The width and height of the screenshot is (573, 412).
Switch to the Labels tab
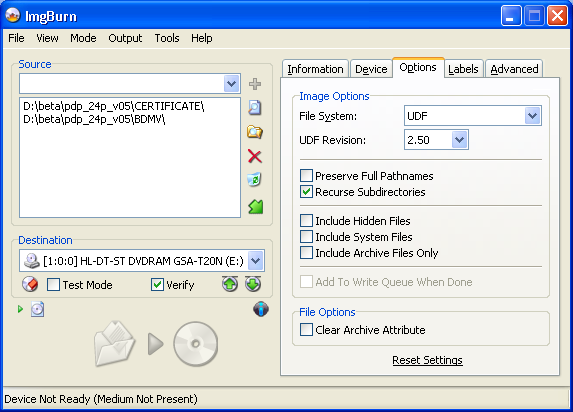click(x=463, y=69)
